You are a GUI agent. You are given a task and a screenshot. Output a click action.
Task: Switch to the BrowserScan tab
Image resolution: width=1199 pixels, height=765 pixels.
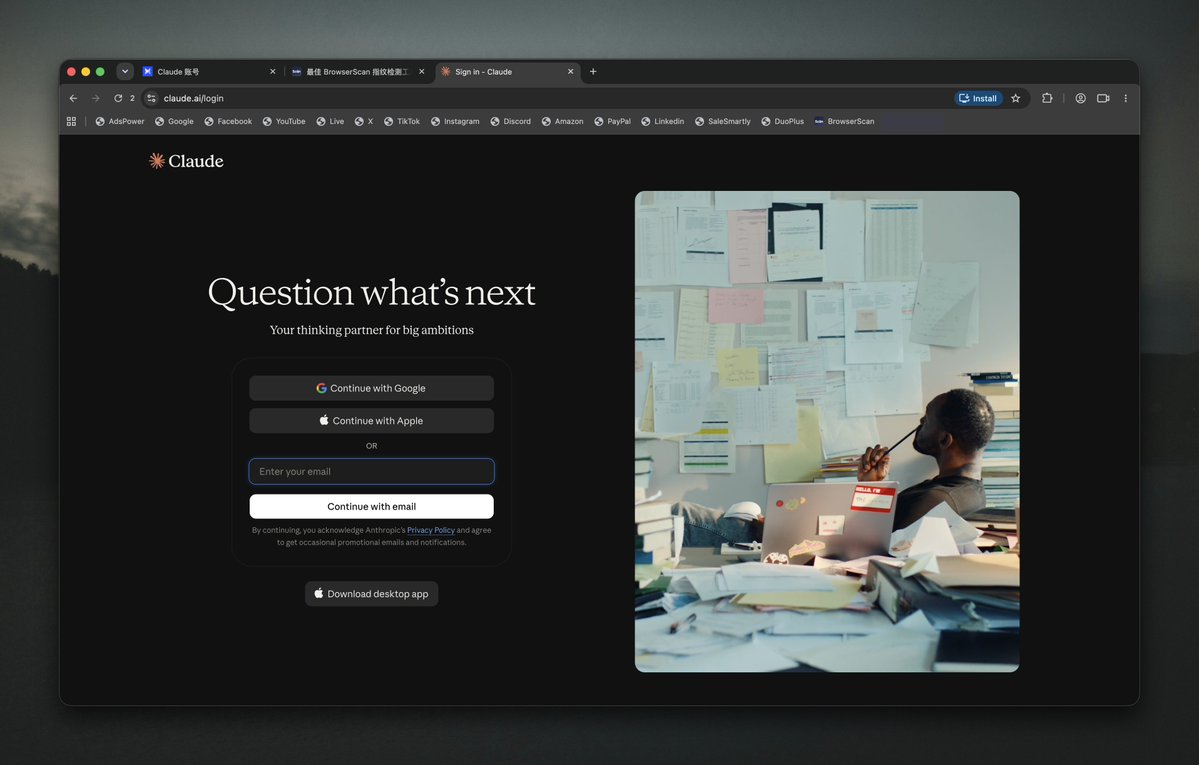coord(358,71)
